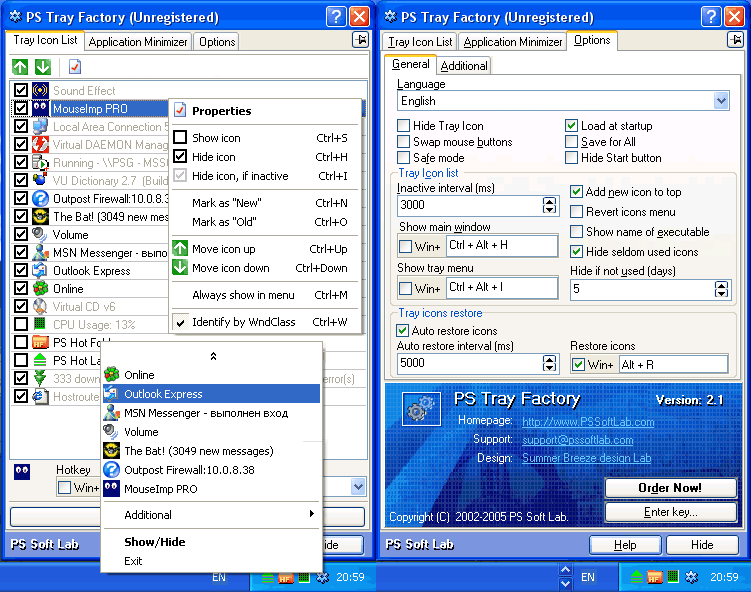Click the Order Now! button
Screen dimensions: 751x592
pos(670,488)
